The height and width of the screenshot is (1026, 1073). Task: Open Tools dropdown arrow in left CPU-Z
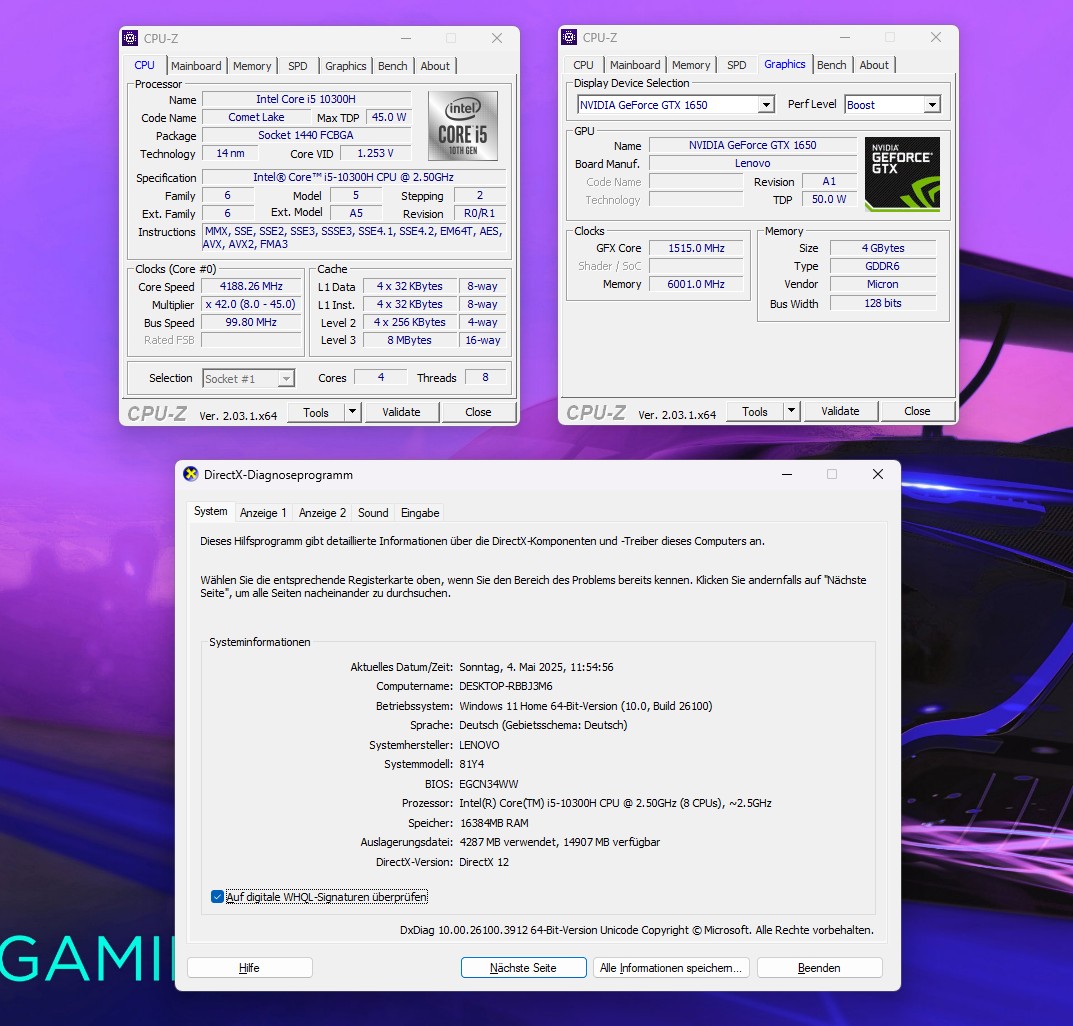pos(352,412)
